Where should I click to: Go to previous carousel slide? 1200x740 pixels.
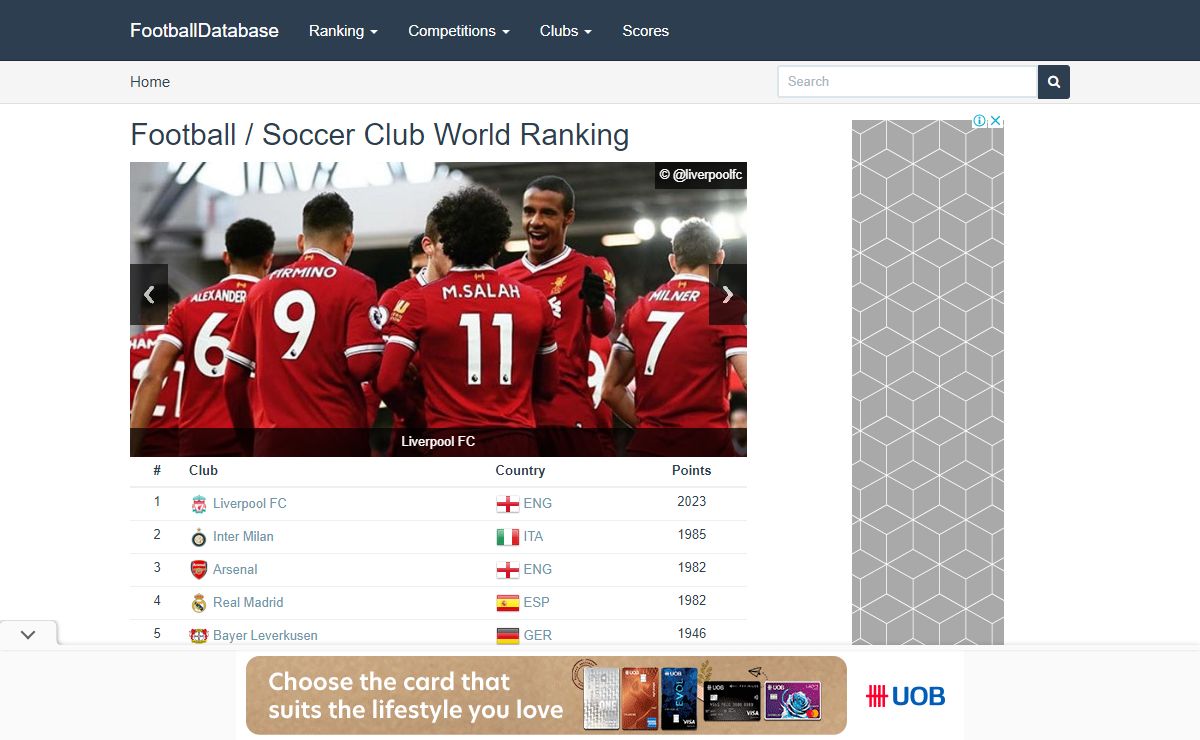tap(149, 294)
